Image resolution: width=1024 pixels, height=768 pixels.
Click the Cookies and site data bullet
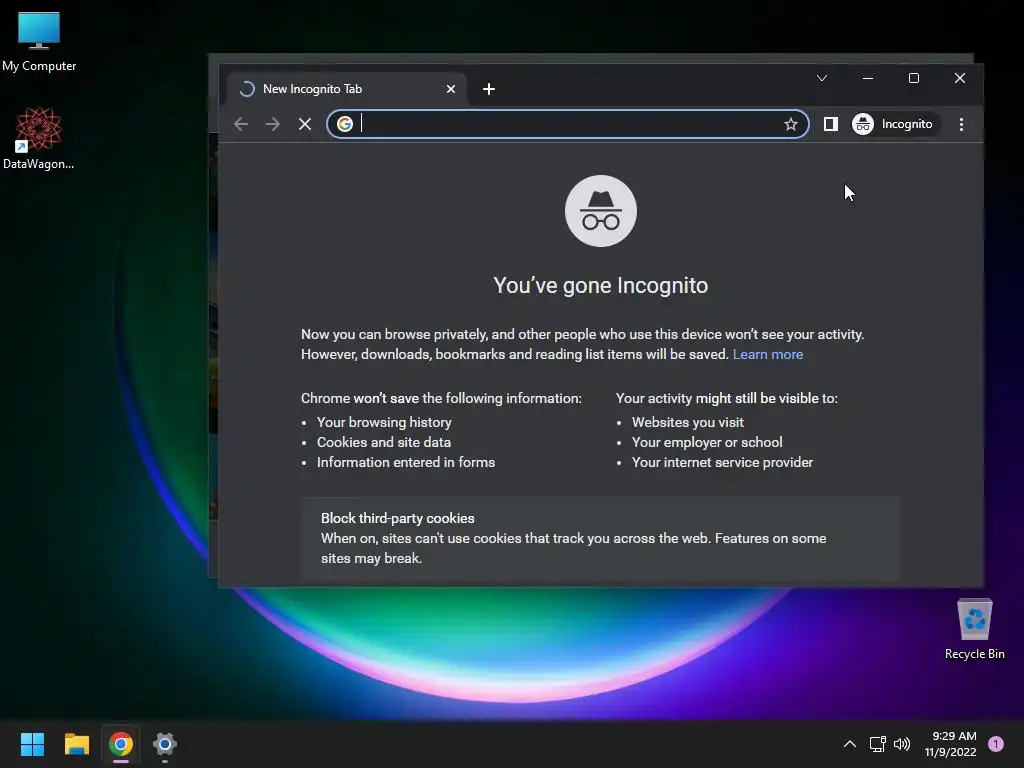pyautogui.click(x=384, y=442)
